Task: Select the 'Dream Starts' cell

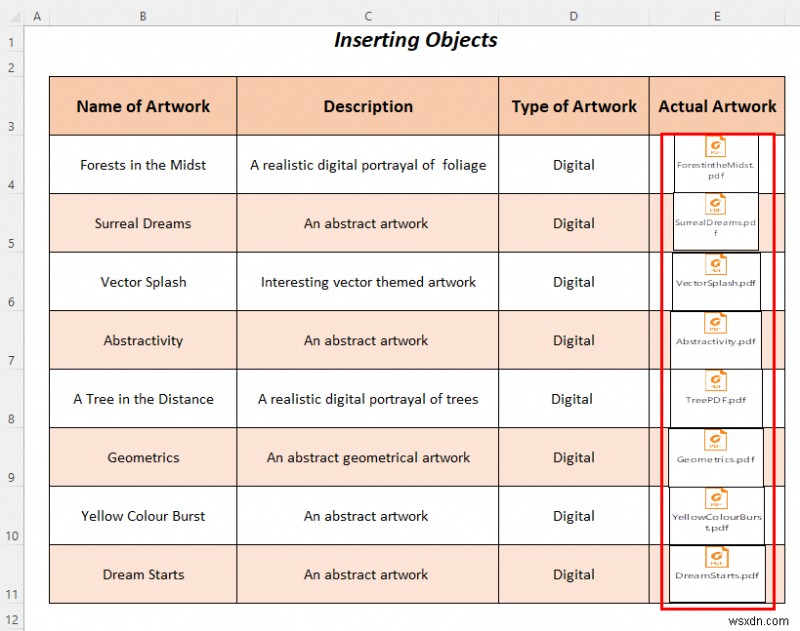Action: 143,574
